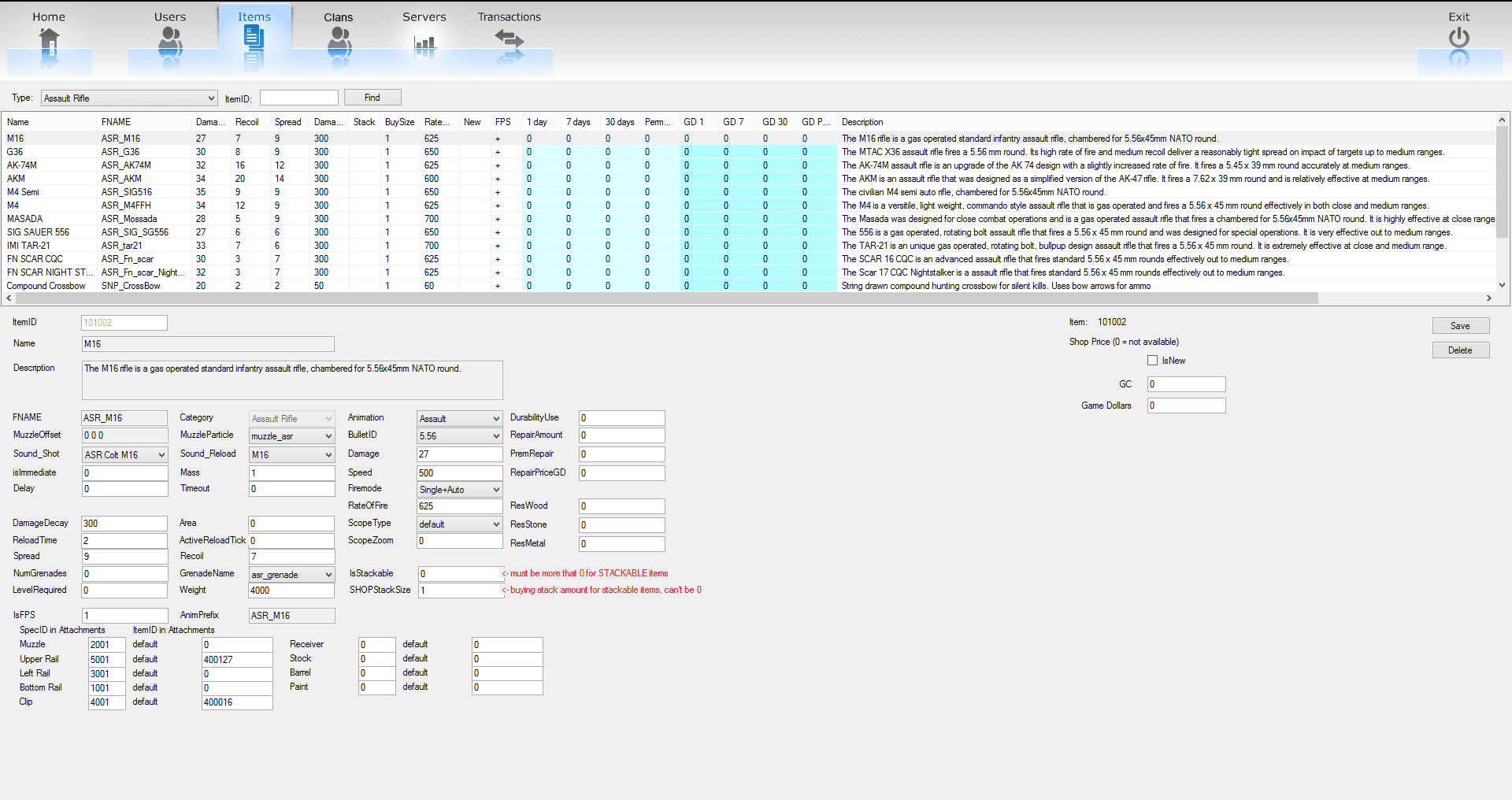Click the Name field containing M16
This screenshot has height=800, width=1512.
(x=208, y=344)
